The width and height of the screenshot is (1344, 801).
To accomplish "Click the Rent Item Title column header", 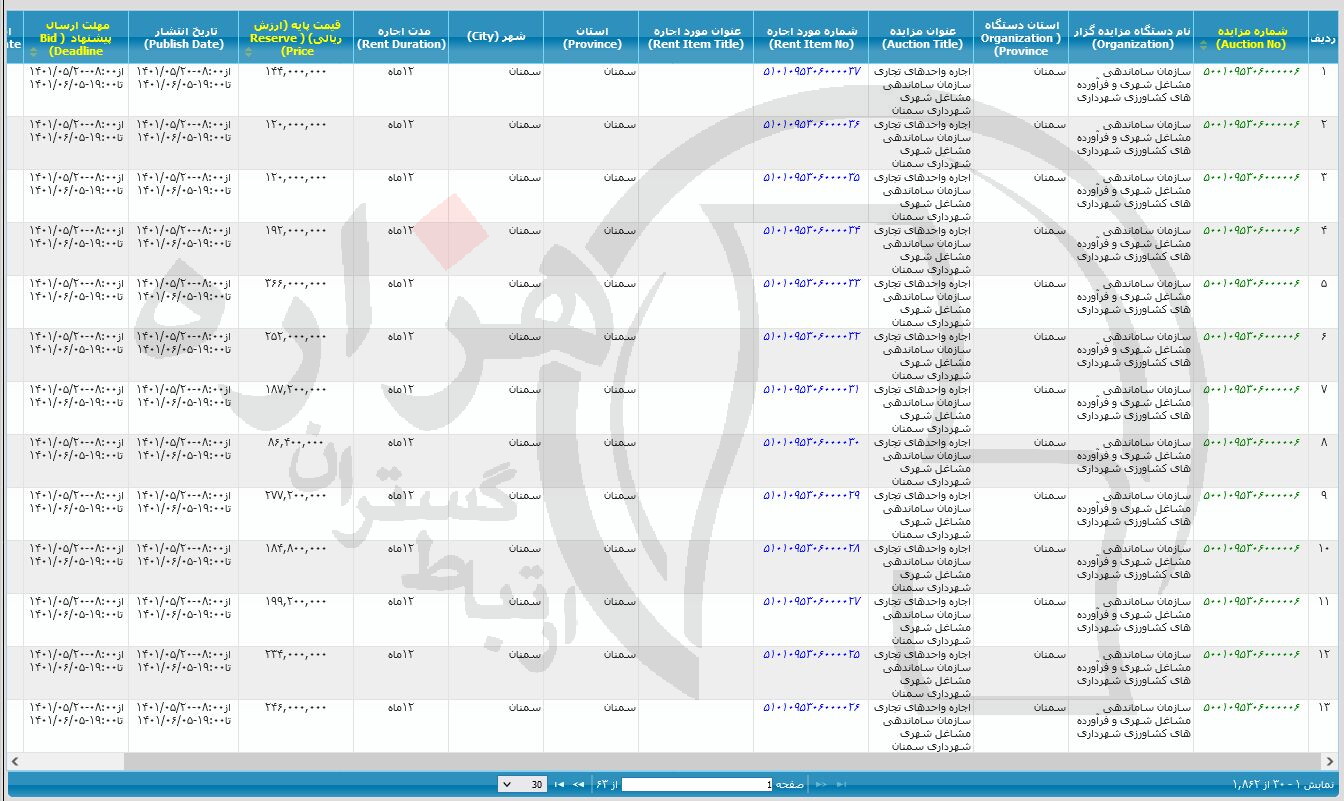I will (696, 38).
